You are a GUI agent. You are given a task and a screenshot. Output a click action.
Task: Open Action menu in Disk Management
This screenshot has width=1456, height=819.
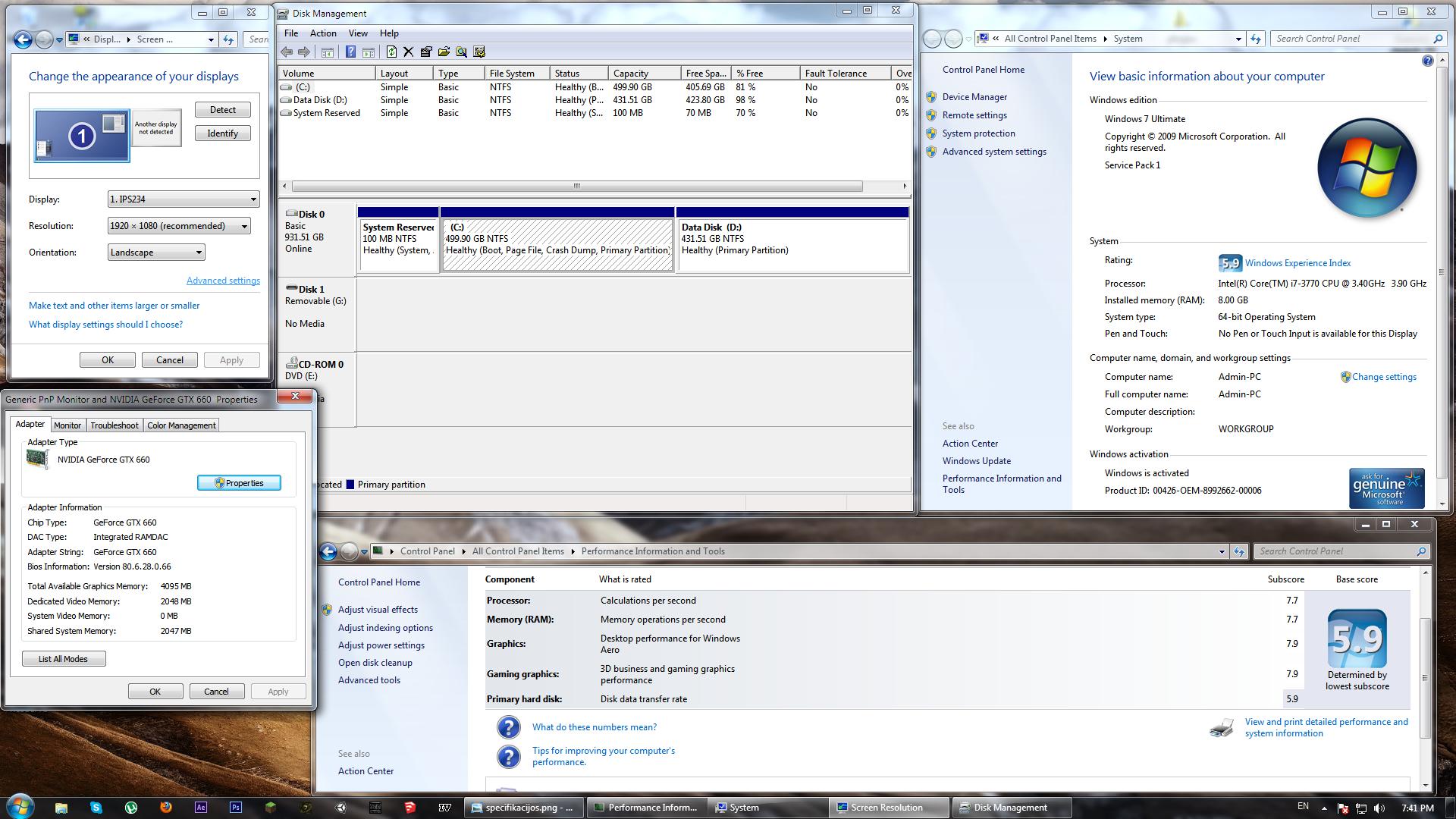click(x=323, y=33)
